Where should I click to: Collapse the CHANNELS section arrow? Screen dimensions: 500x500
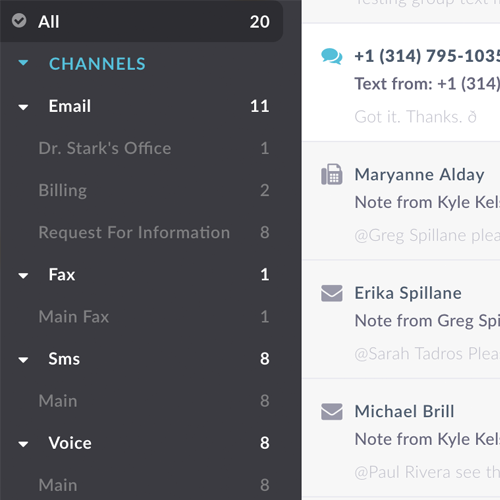[23, 63]
